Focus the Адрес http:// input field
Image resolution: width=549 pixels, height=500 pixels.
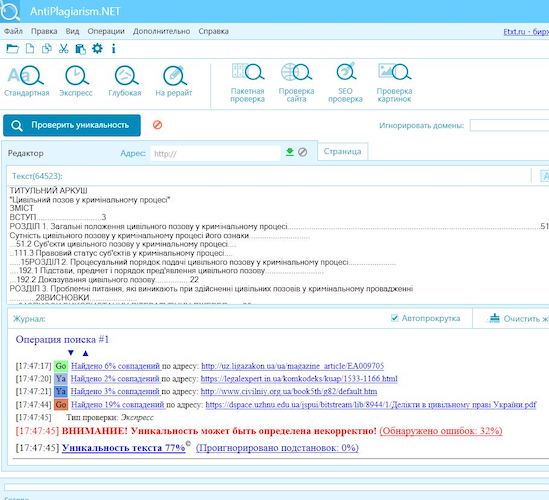[x=215, y=153]
